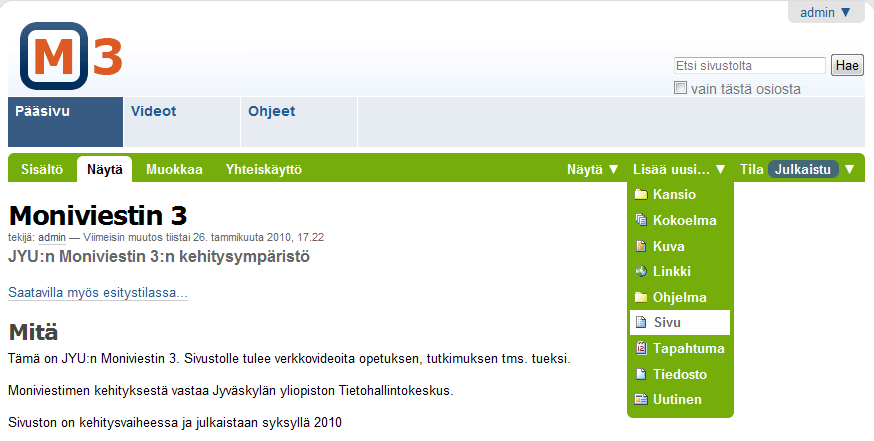Enable 'vain tästä osiosta' checkbox

tap(680, 88)
